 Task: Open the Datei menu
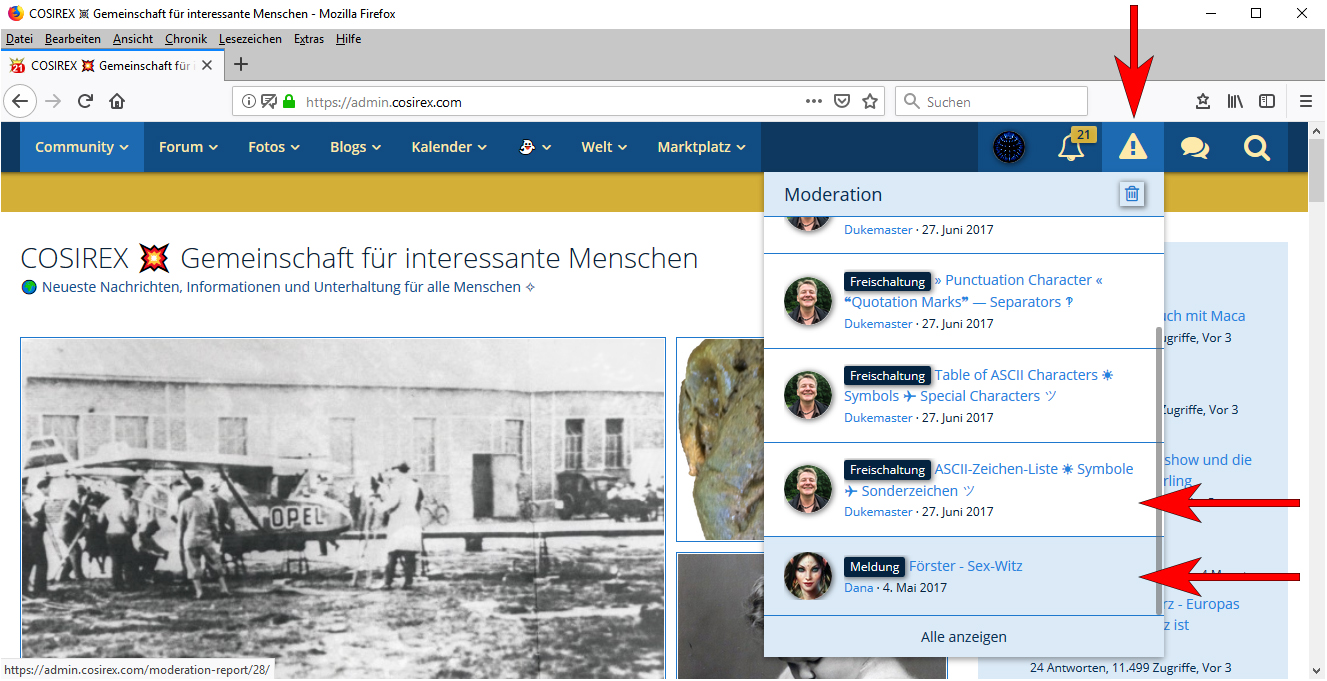point(19,39)
